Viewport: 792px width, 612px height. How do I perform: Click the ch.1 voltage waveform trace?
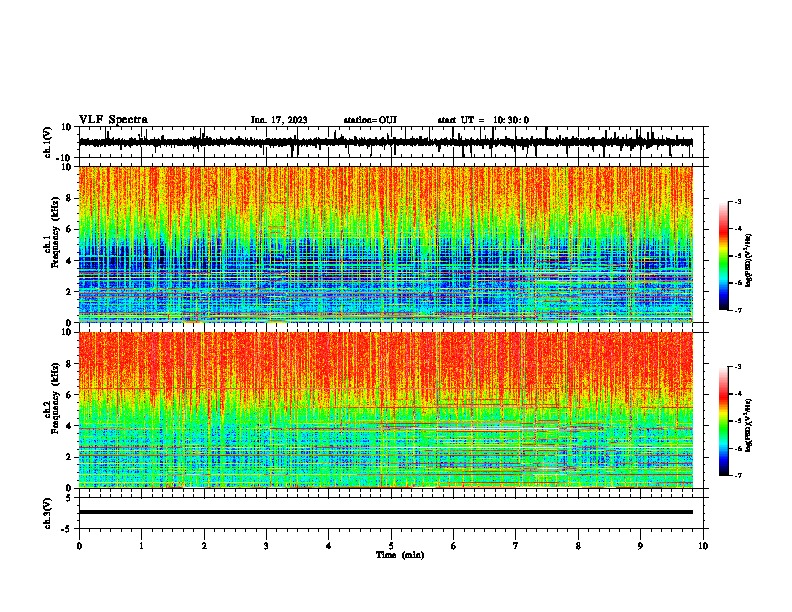(x=385, y=142)
